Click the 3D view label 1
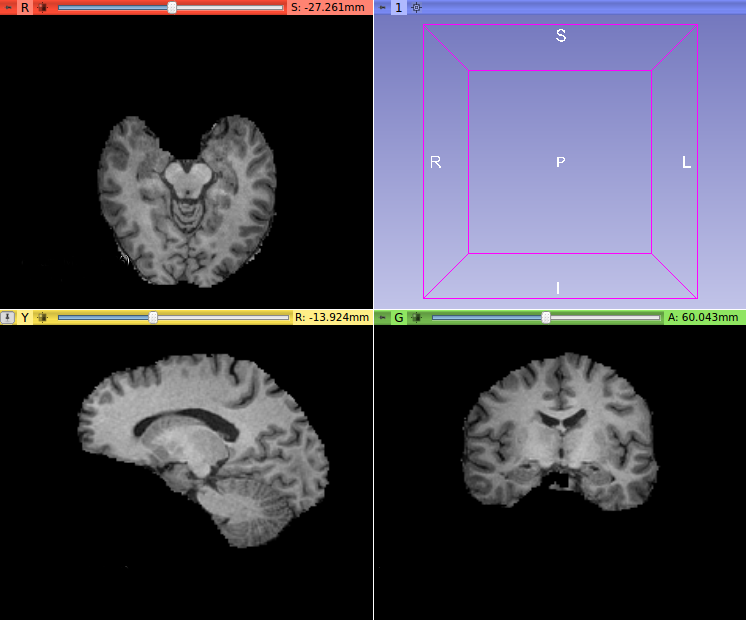The height and width of the screenshot is (620, 746). point(398,7)
